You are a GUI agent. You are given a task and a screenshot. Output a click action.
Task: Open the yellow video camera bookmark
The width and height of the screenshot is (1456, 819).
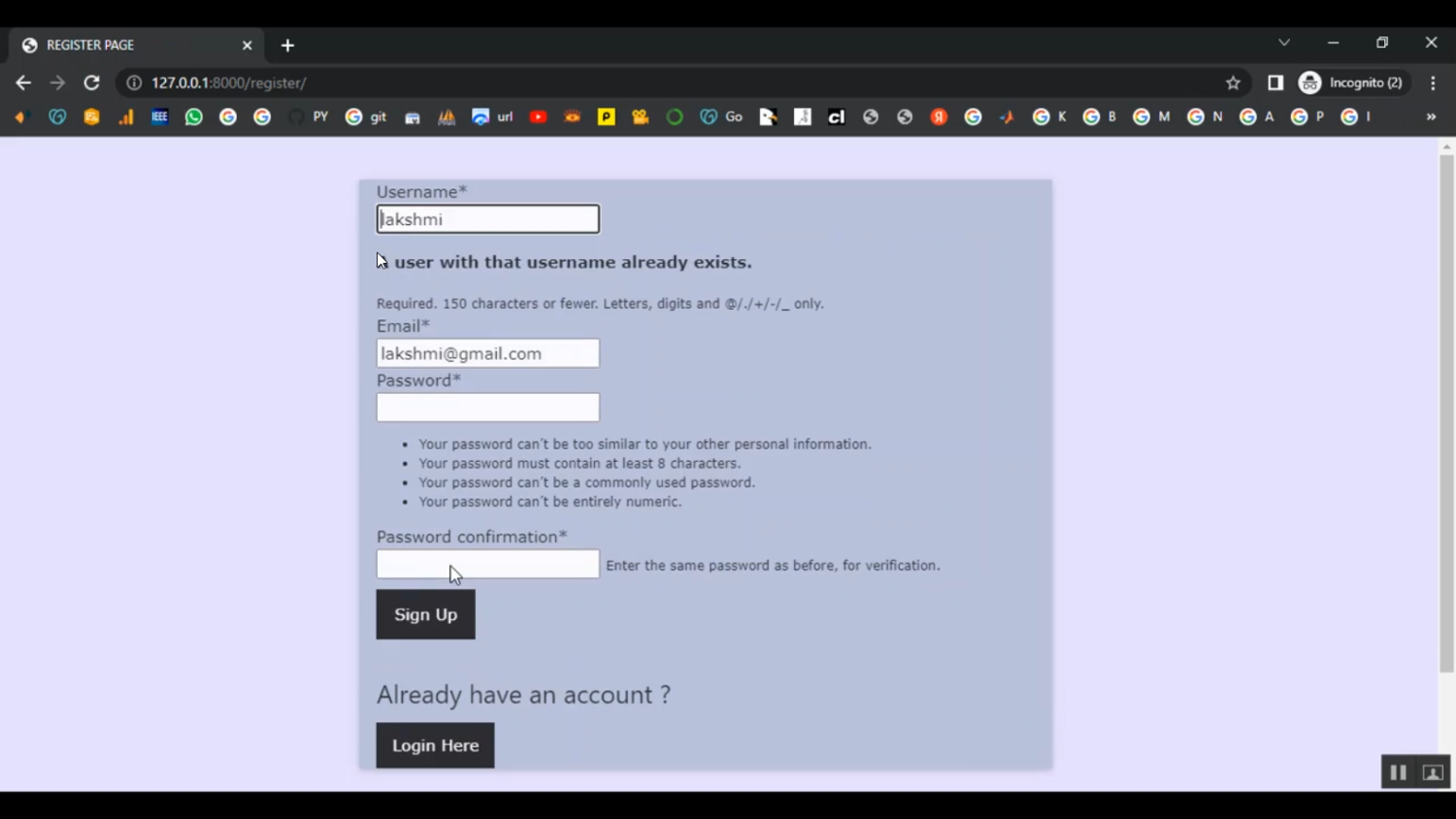[x=641, y=117]
